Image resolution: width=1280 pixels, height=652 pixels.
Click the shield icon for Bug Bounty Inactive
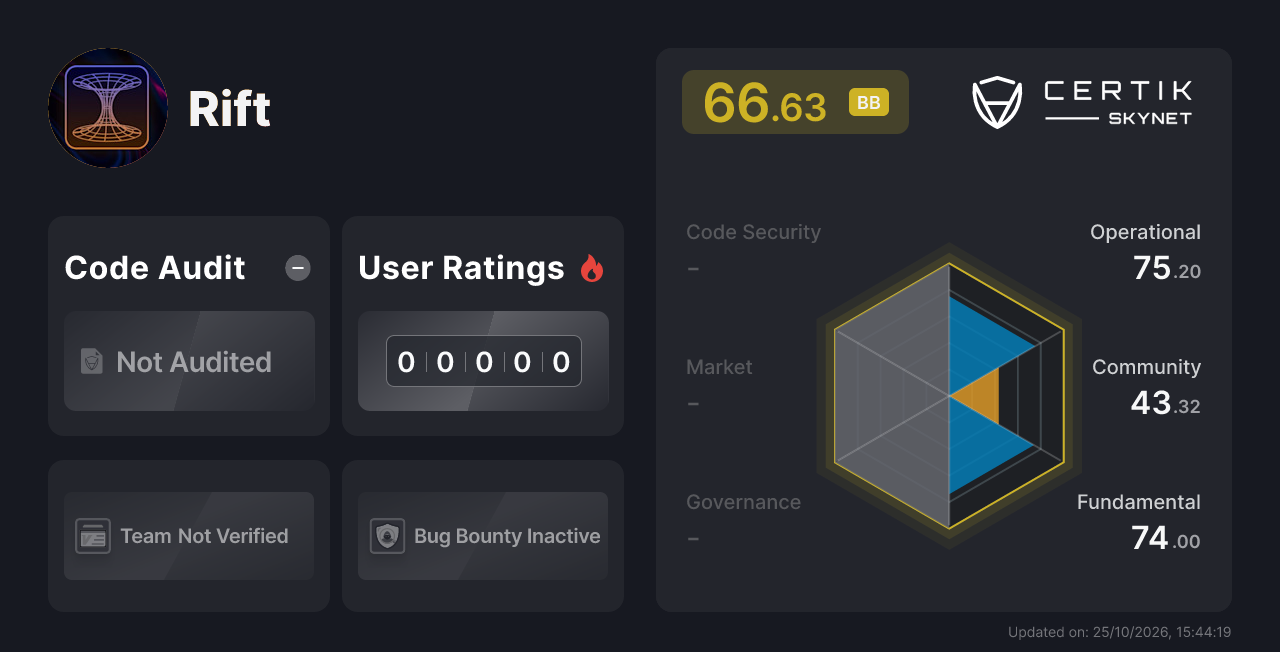point(387,536)
